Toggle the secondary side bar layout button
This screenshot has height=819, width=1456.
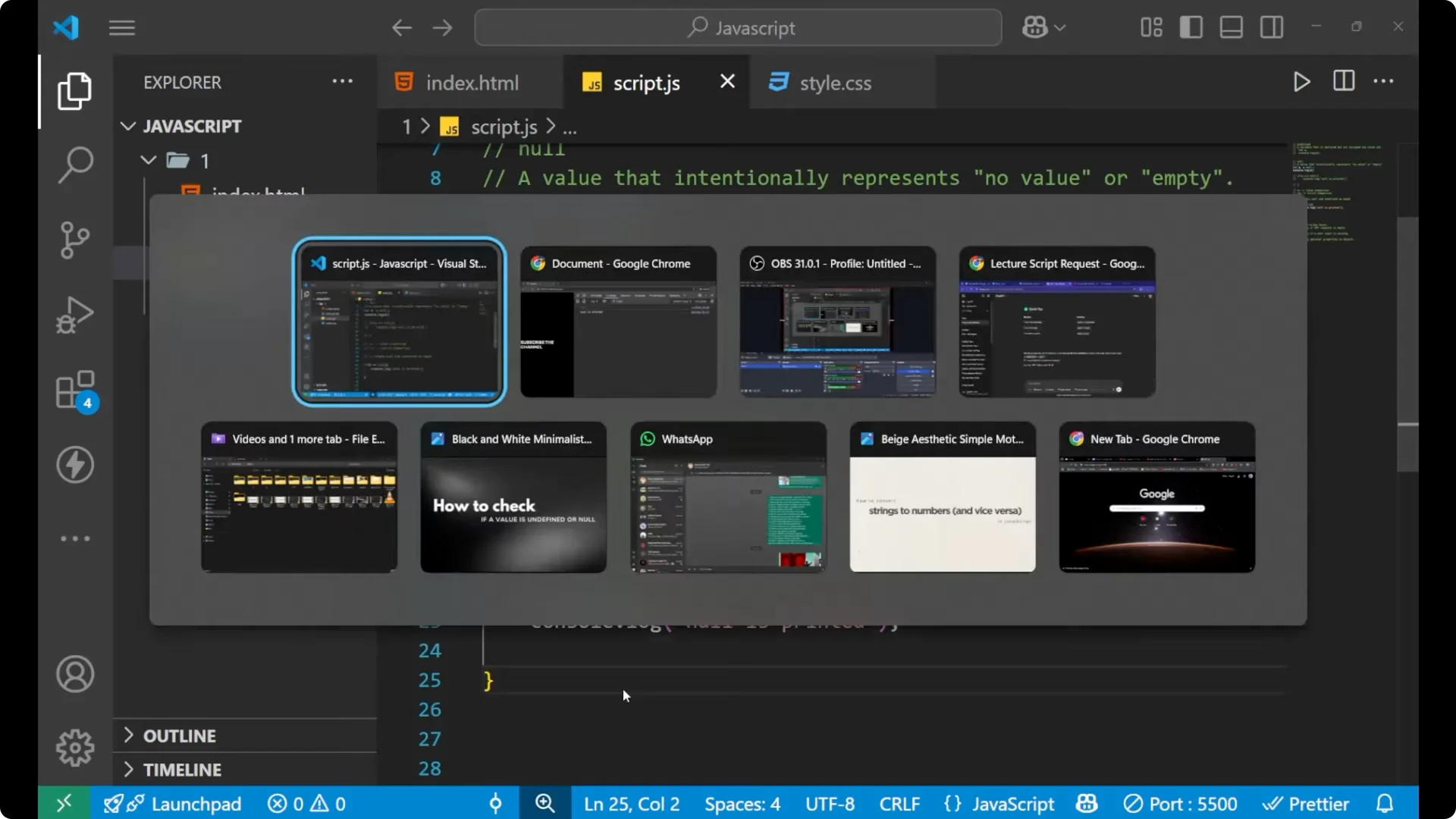tap(1272, 28)
